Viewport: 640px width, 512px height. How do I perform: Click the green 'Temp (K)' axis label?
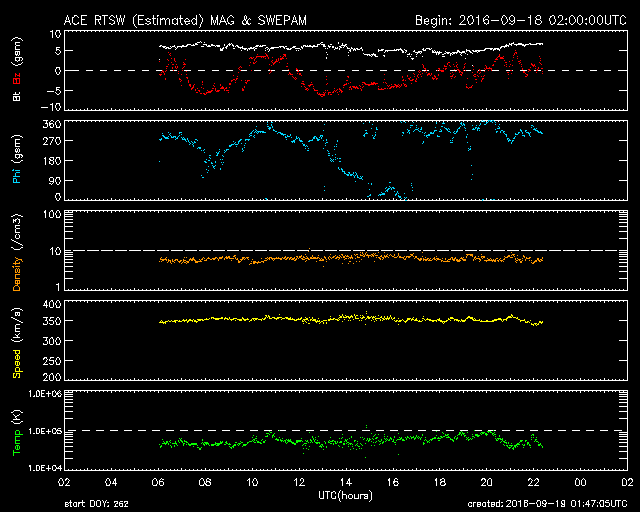click(x=17, y=433)
